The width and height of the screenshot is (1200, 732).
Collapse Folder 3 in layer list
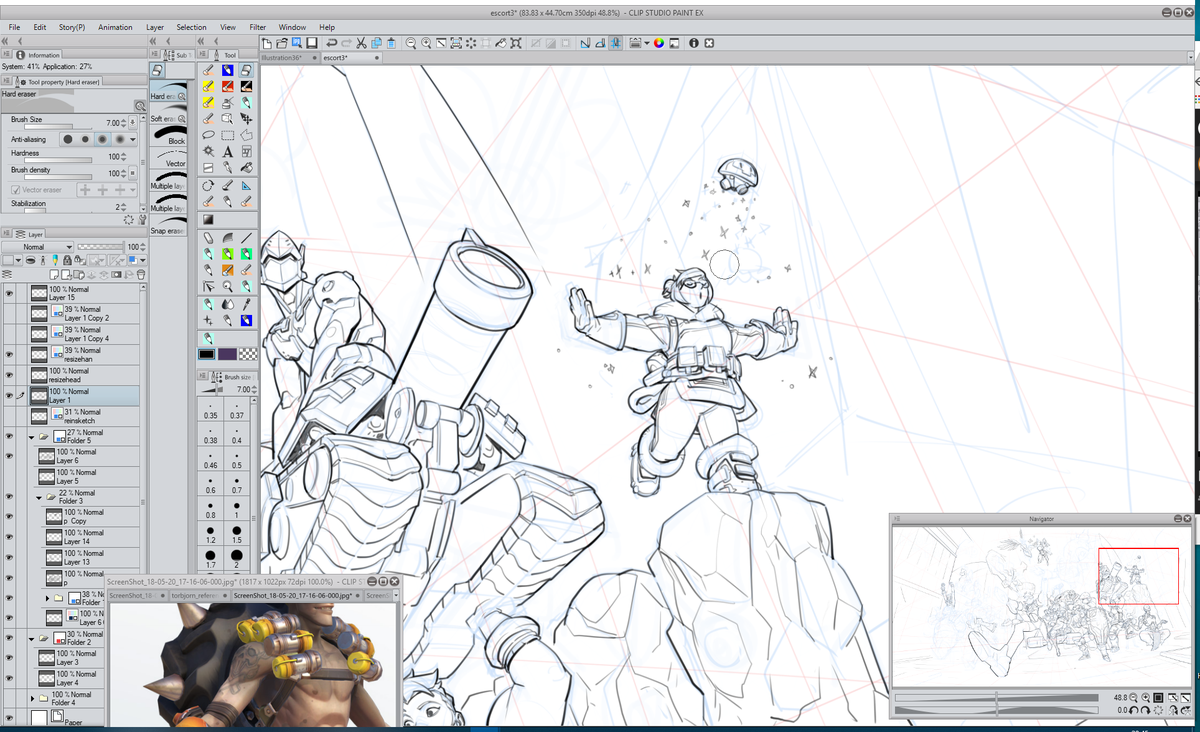[x=39, y=497]
